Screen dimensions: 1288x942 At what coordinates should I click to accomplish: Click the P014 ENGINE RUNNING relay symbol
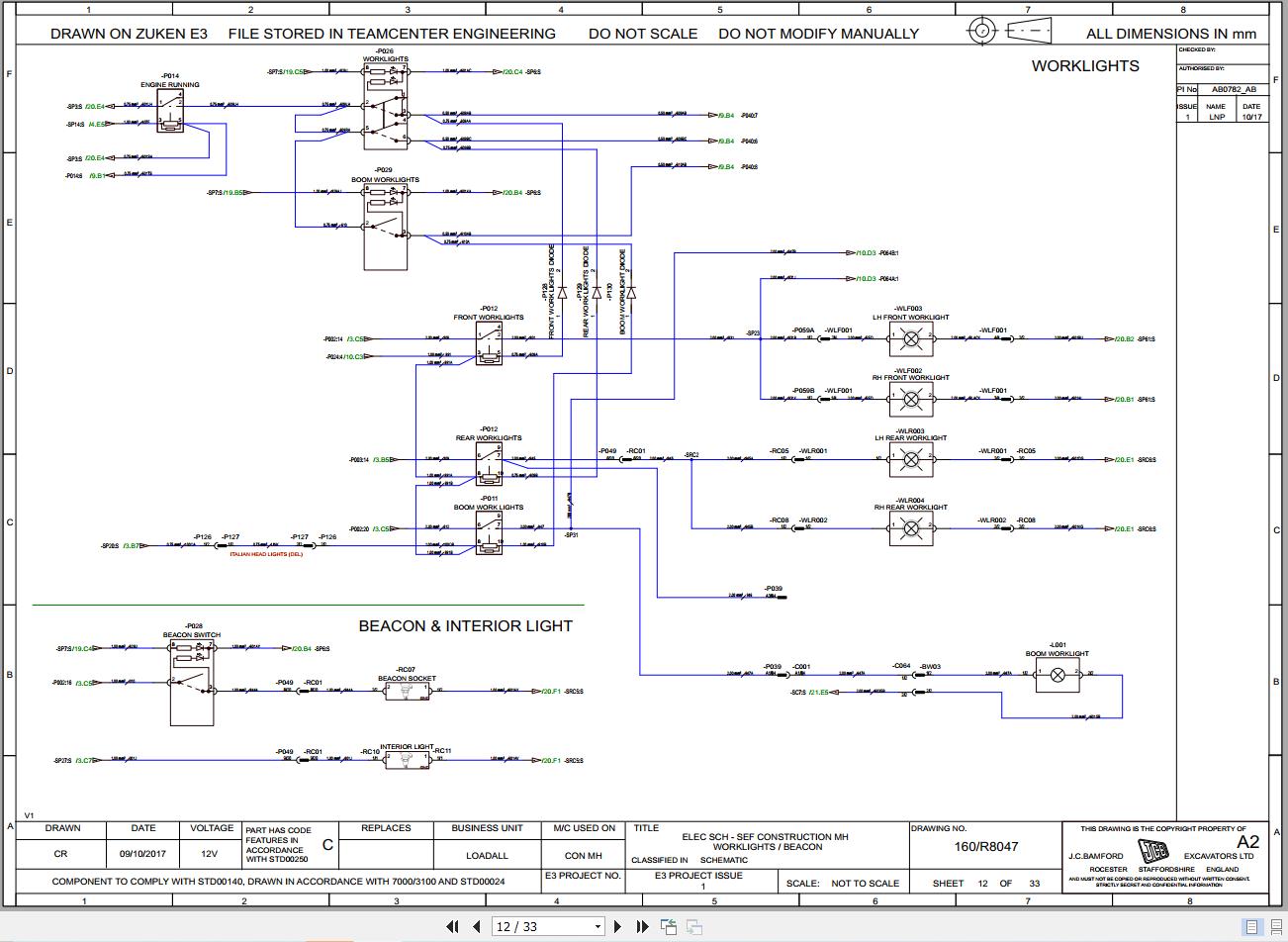coord(170,110)
